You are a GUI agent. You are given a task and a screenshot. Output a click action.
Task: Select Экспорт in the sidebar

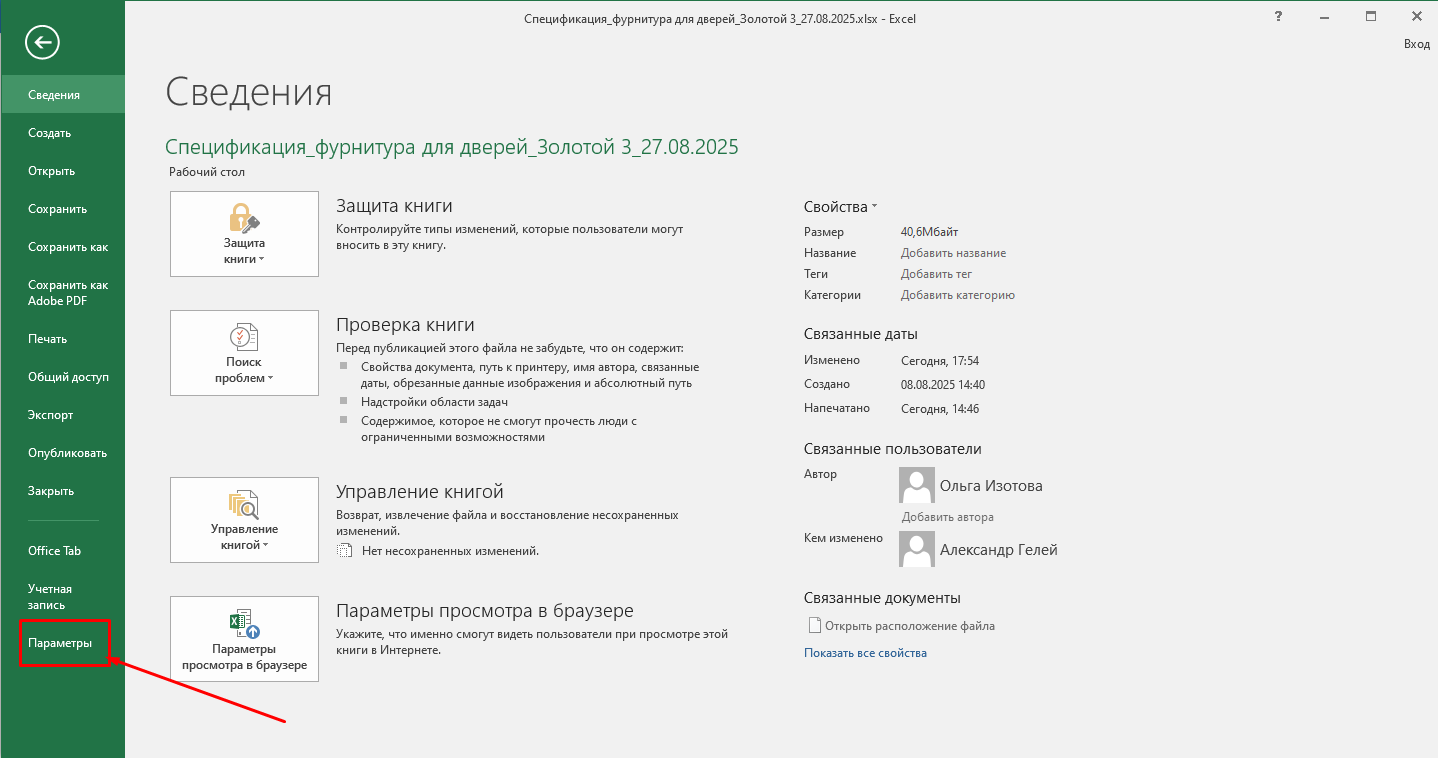[51, 415]
